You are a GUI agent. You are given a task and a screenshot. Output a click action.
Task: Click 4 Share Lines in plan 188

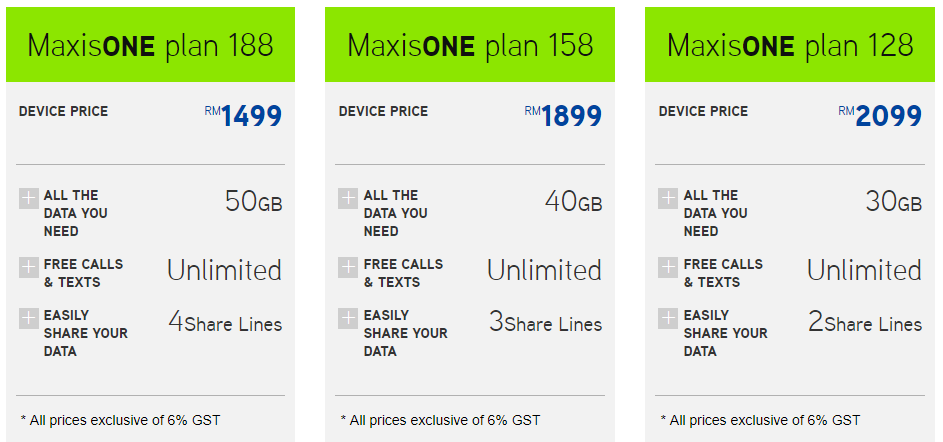(225, 323)
